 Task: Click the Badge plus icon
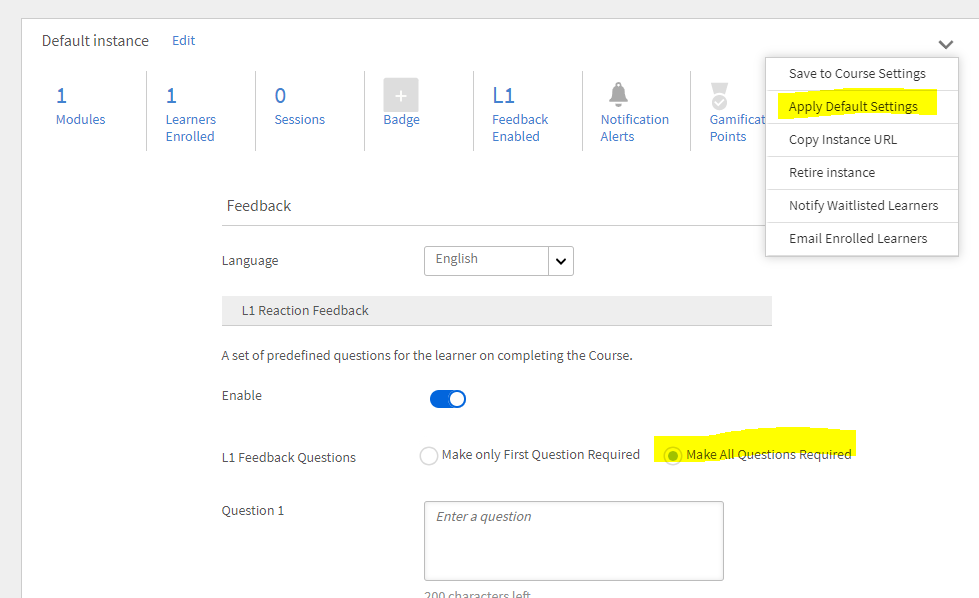pos(401,95)
